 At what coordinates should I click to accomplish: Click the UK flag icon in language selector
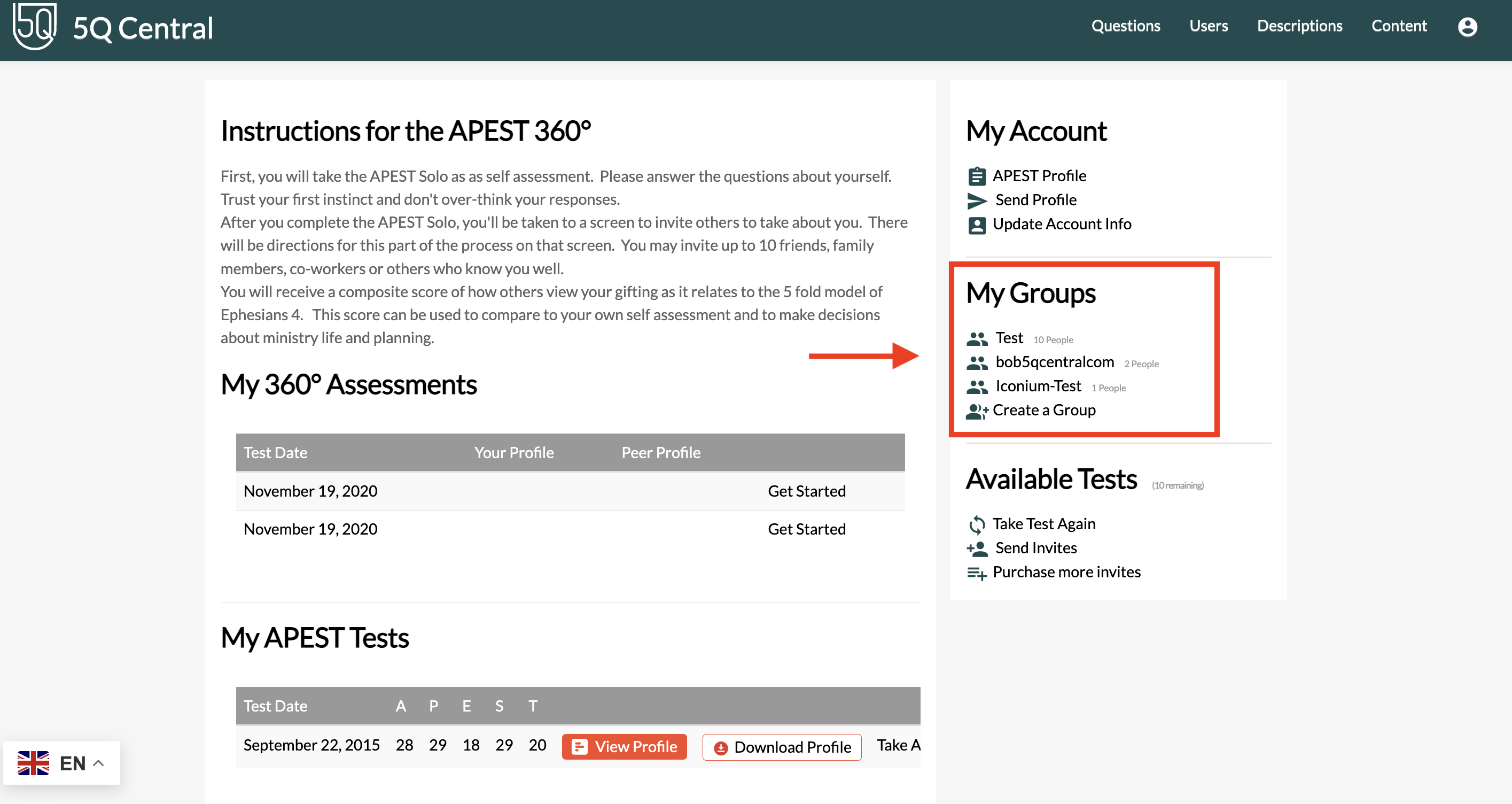coord(34,763)
